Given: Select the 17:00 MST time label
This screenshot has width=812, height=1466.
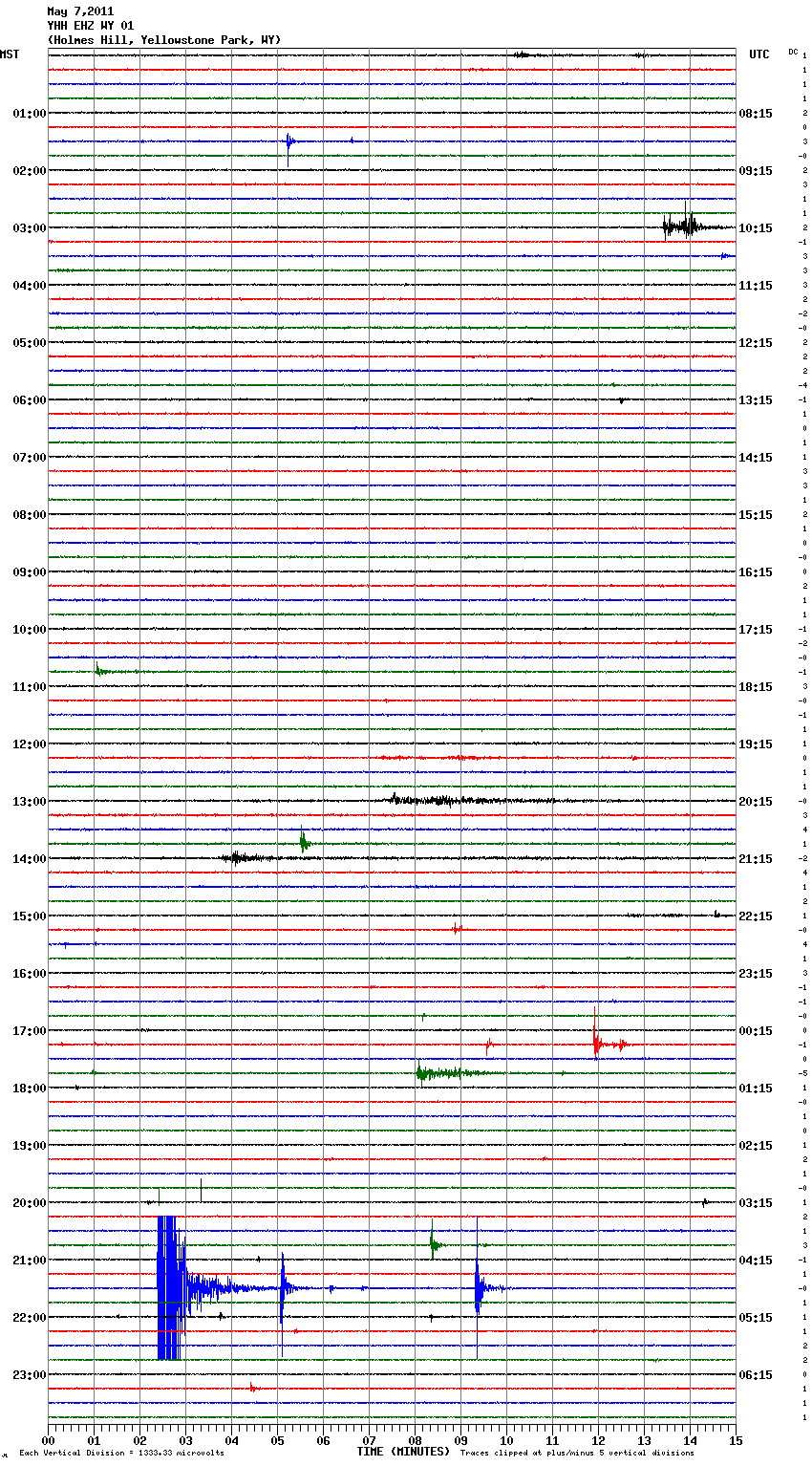Looking at the screenshot, I should (x=30, y=1031).
